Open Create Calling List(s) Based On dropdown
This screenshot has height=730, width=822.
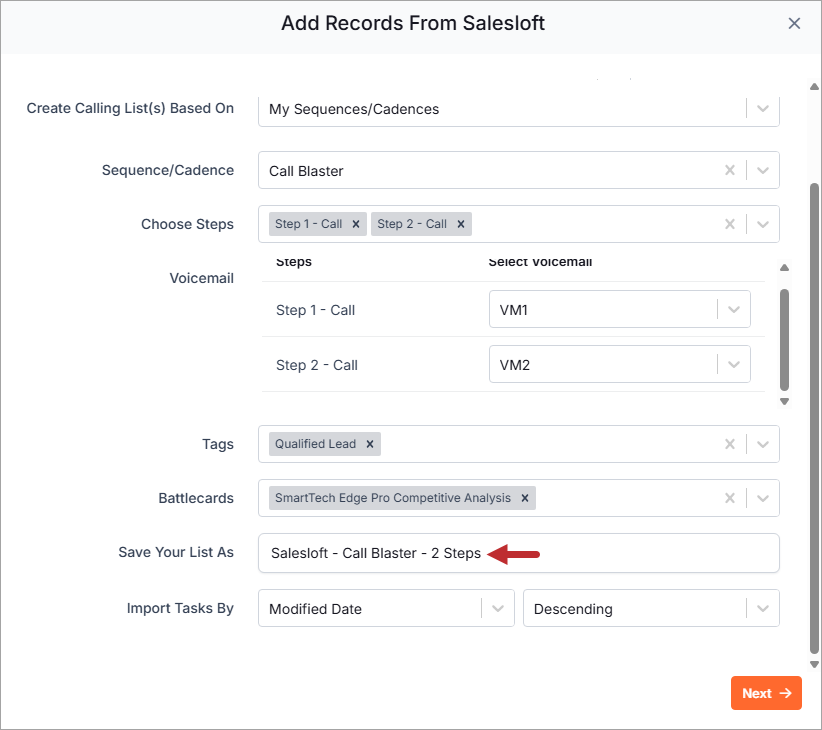pos(518,109)
